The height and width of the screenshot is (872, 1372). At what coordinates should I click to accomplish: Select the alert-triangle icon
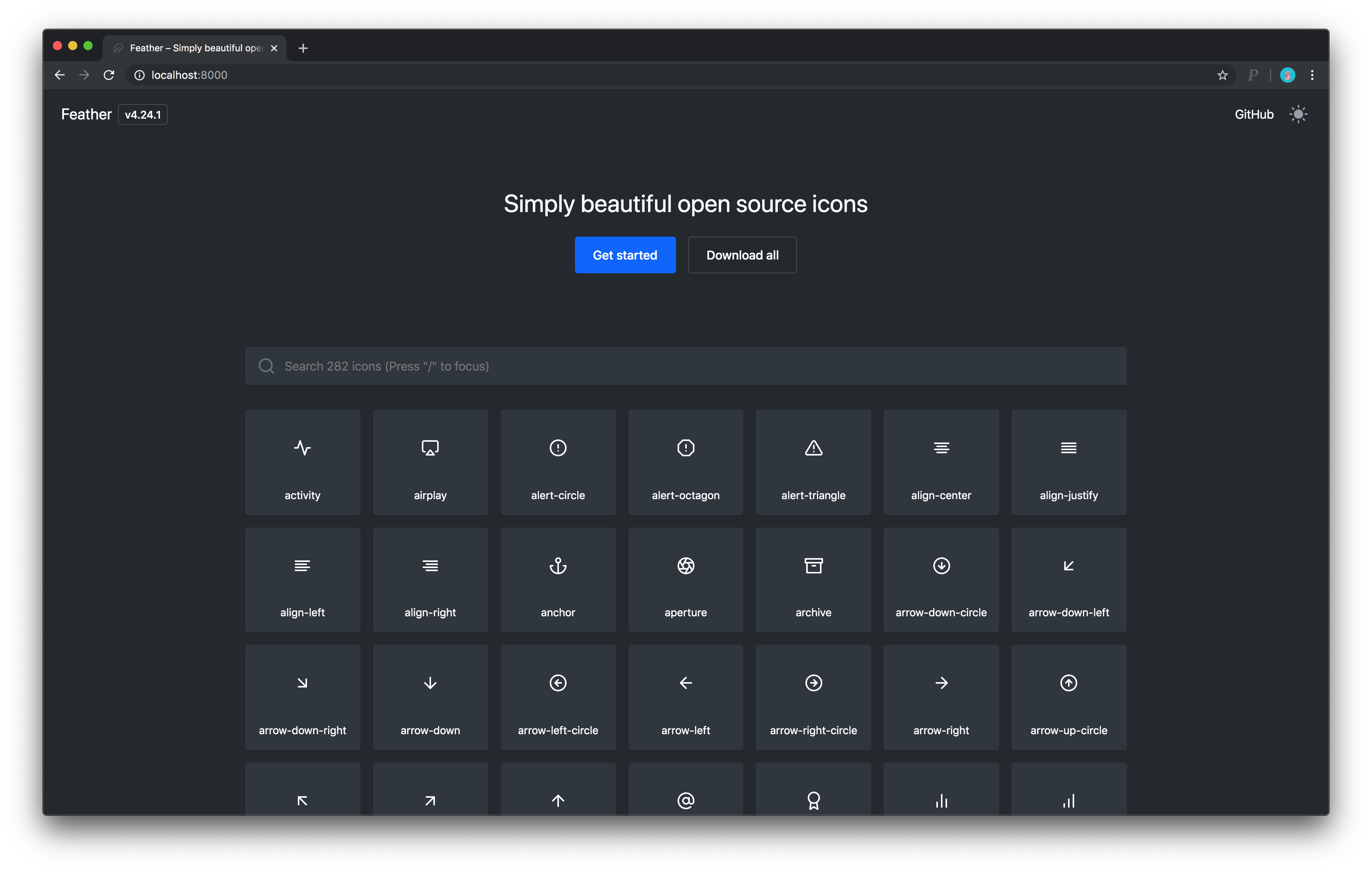coord(813,462)
